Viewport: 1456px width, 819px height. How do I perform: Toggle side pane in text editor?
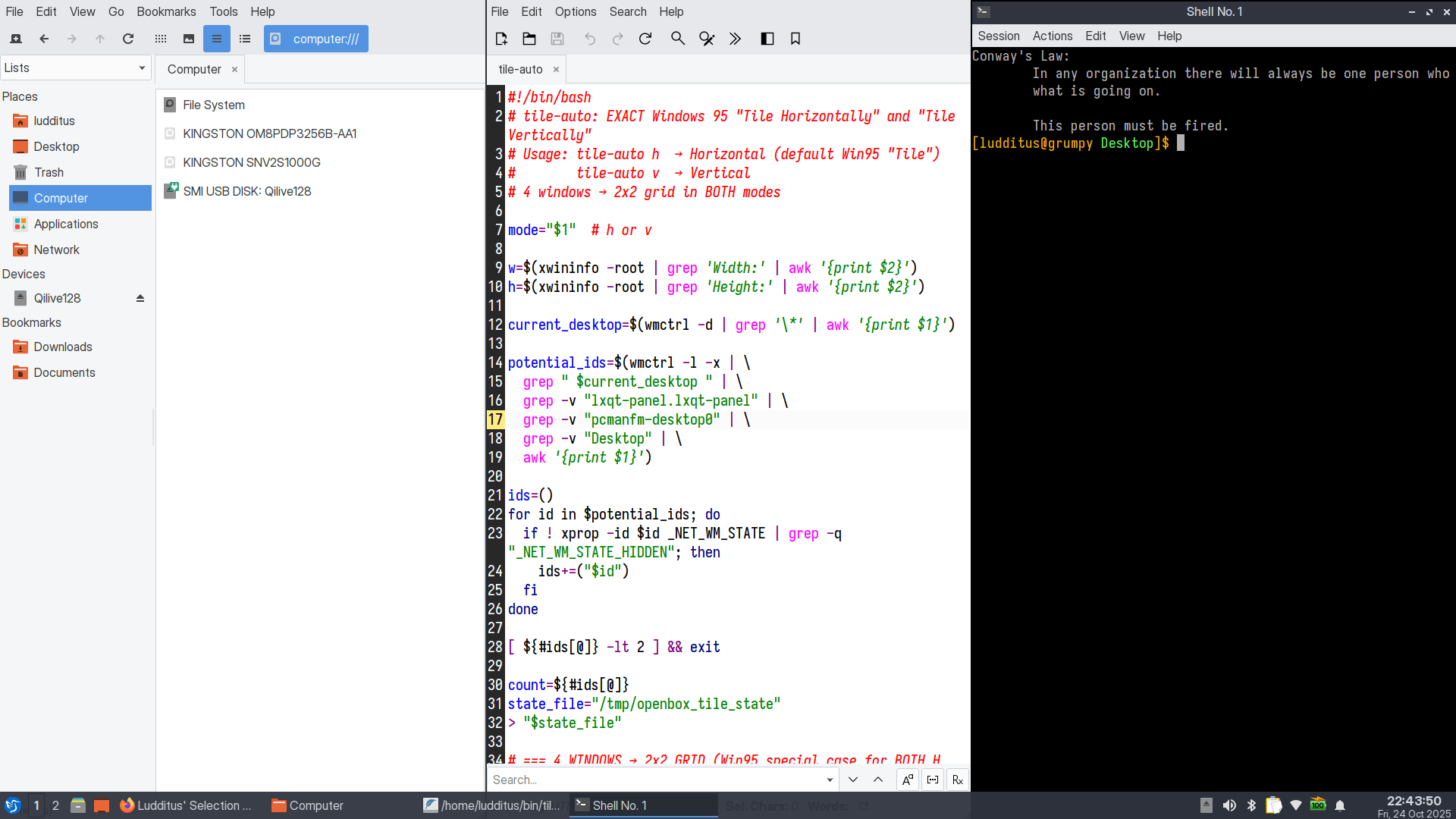[767, 39]
